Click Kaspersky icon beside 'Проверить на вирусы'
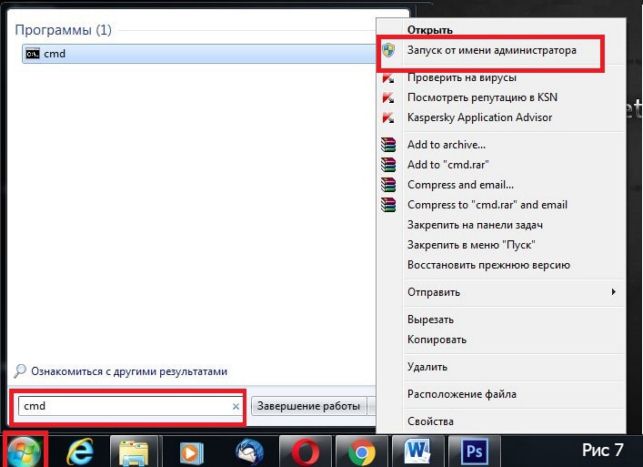 tap(388, 77)
